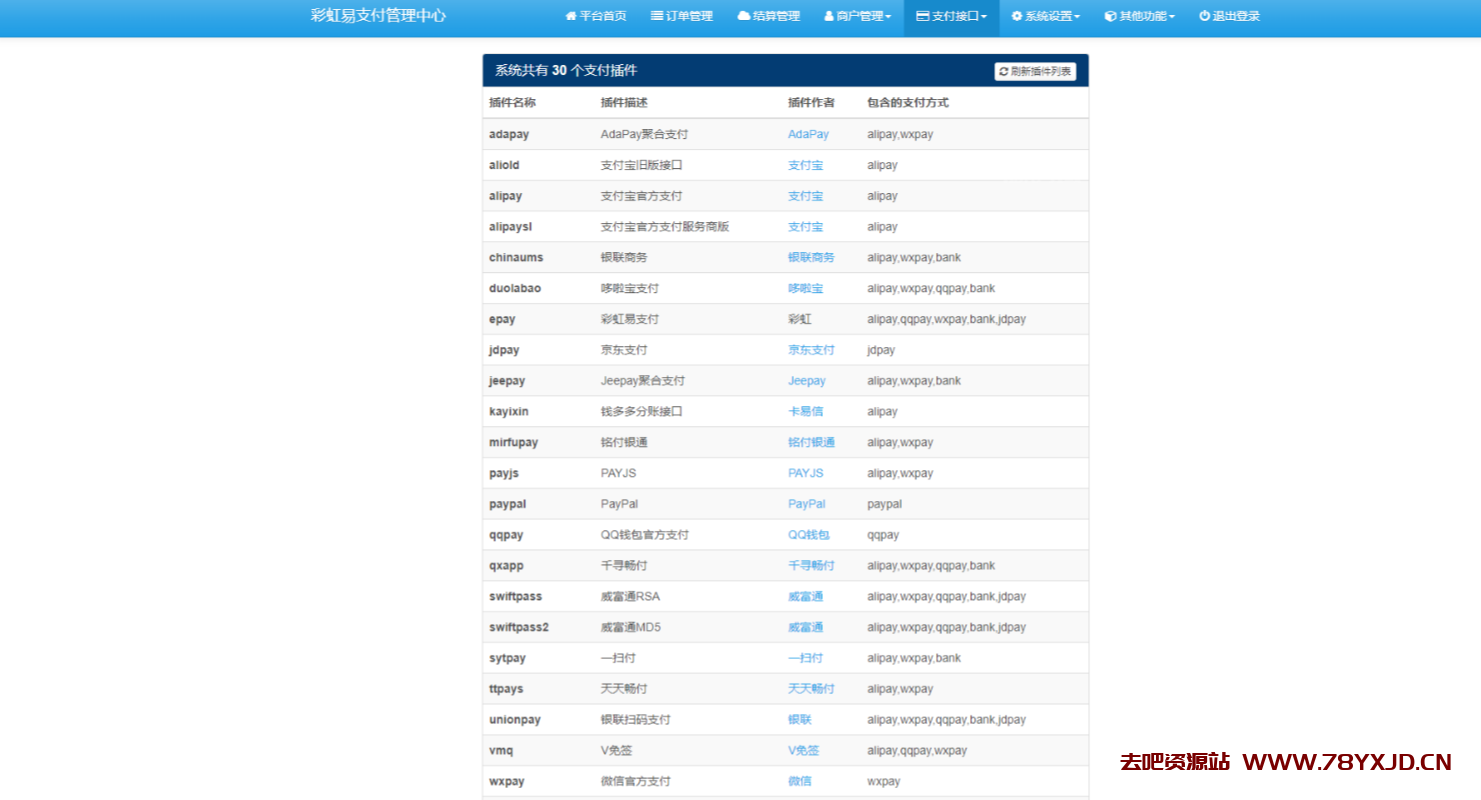The height and width of the screenshot is (800, 1481).
Task: Click the 系统共有 30 个支付插件 panel heading
Action: (566, 71)
